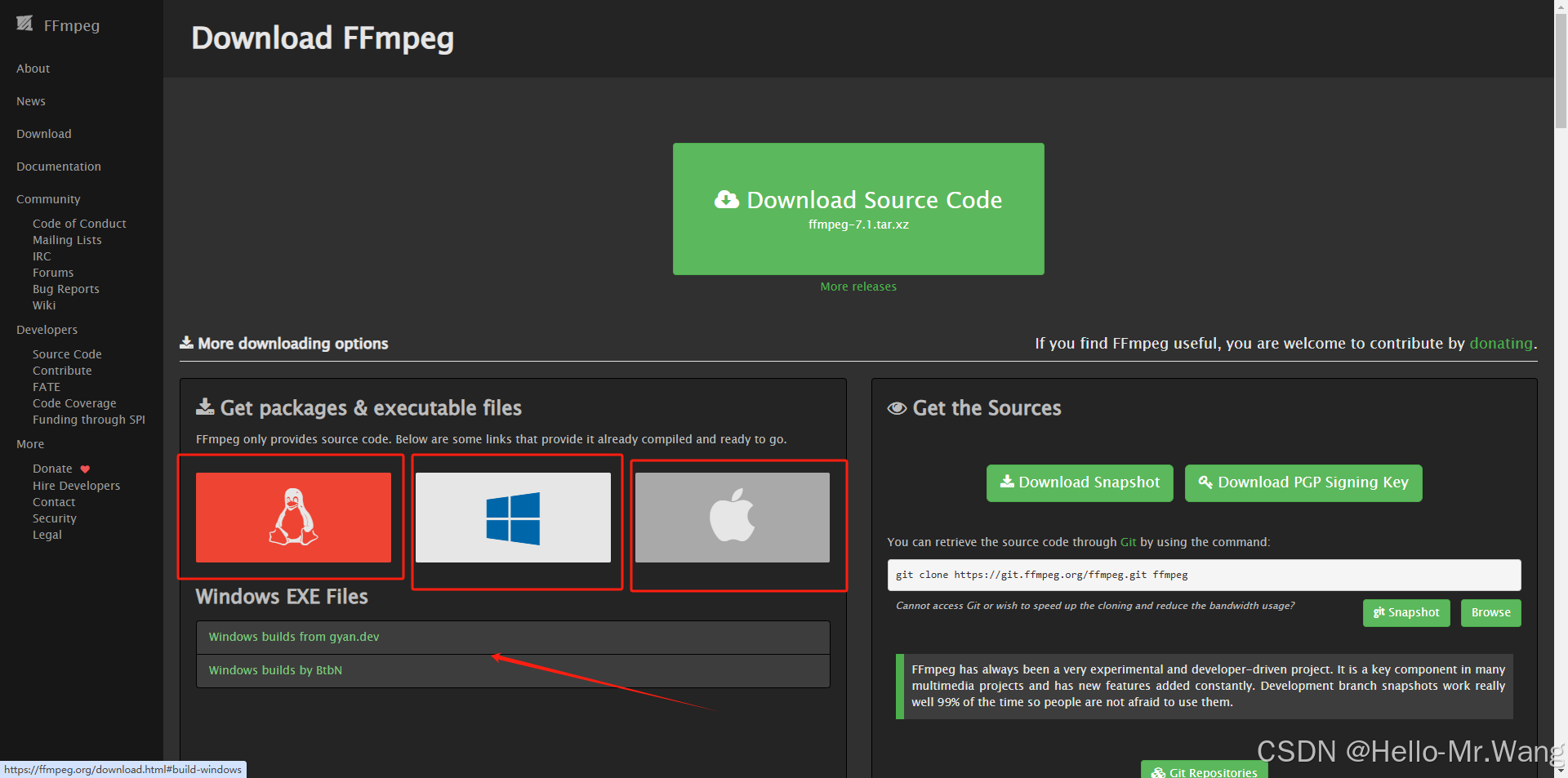Open the Contact link
The image size is (1568, 778).
pos(54,502)
